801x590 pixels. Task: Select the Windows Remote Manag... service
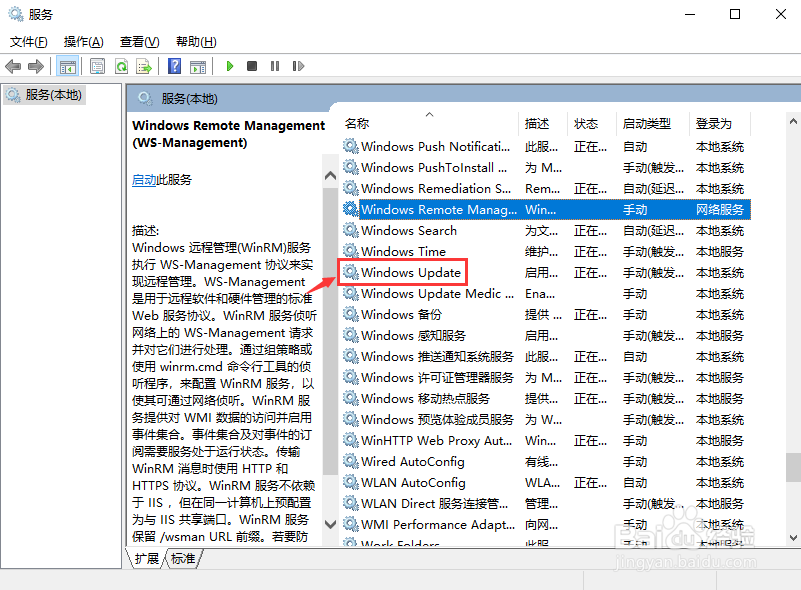546,210
